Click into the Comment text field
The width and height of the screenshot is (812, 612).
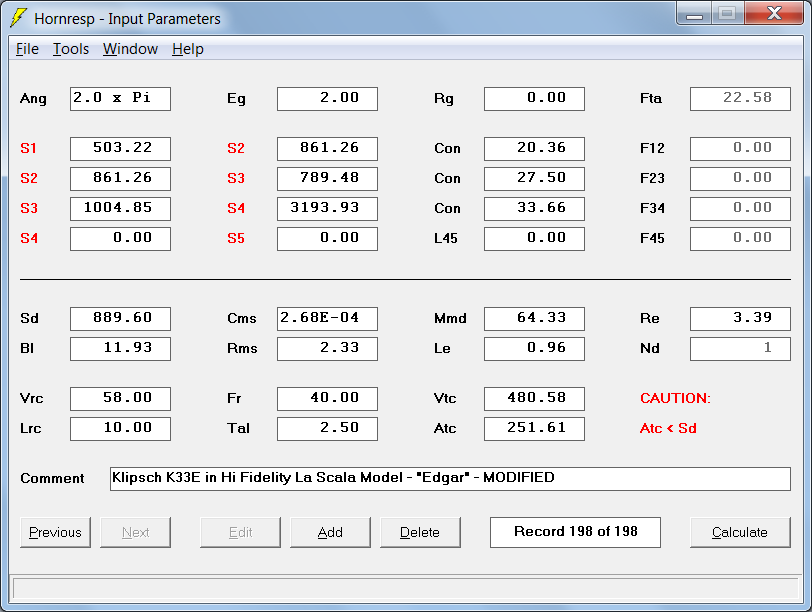(450, 478)
